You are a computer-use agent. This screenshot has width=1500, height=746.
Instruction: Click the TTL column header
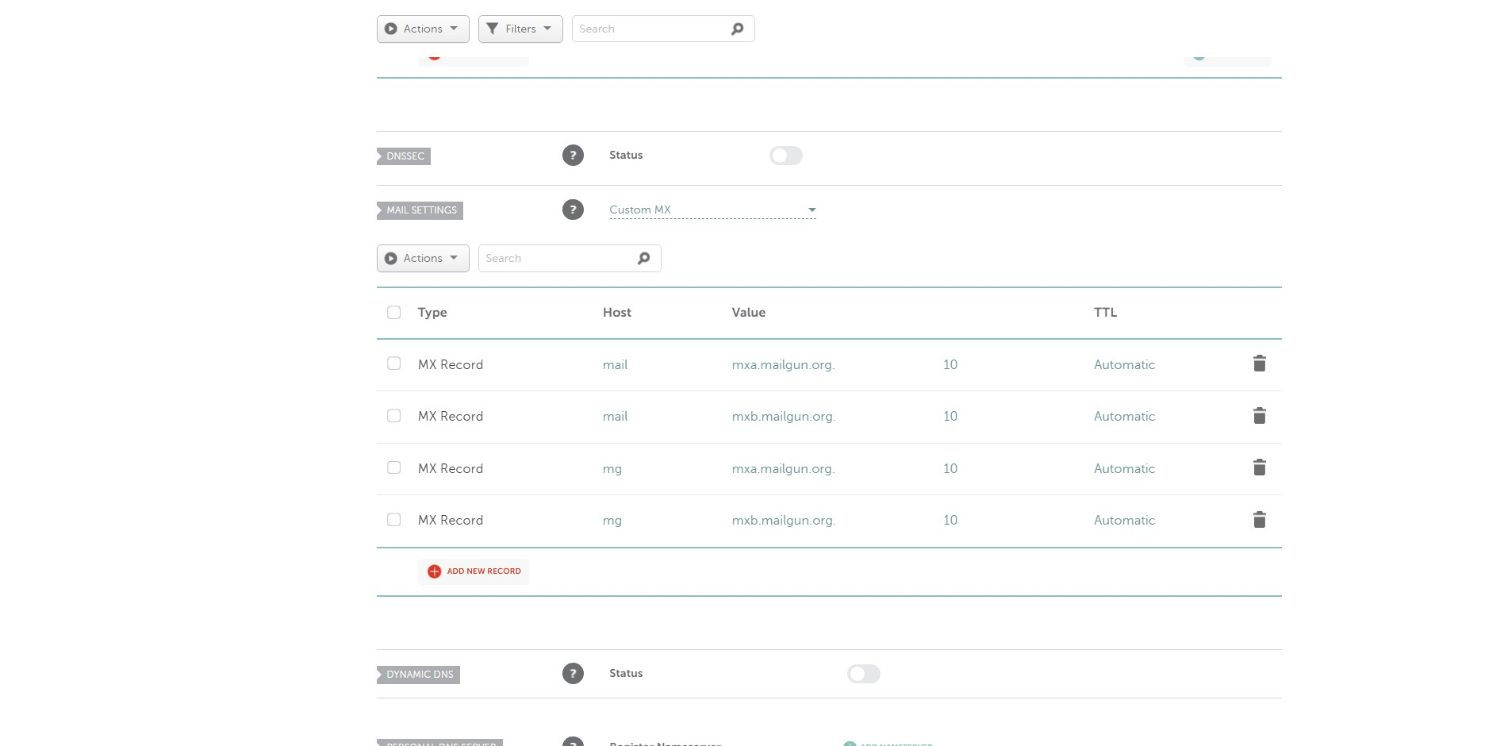1105,312
